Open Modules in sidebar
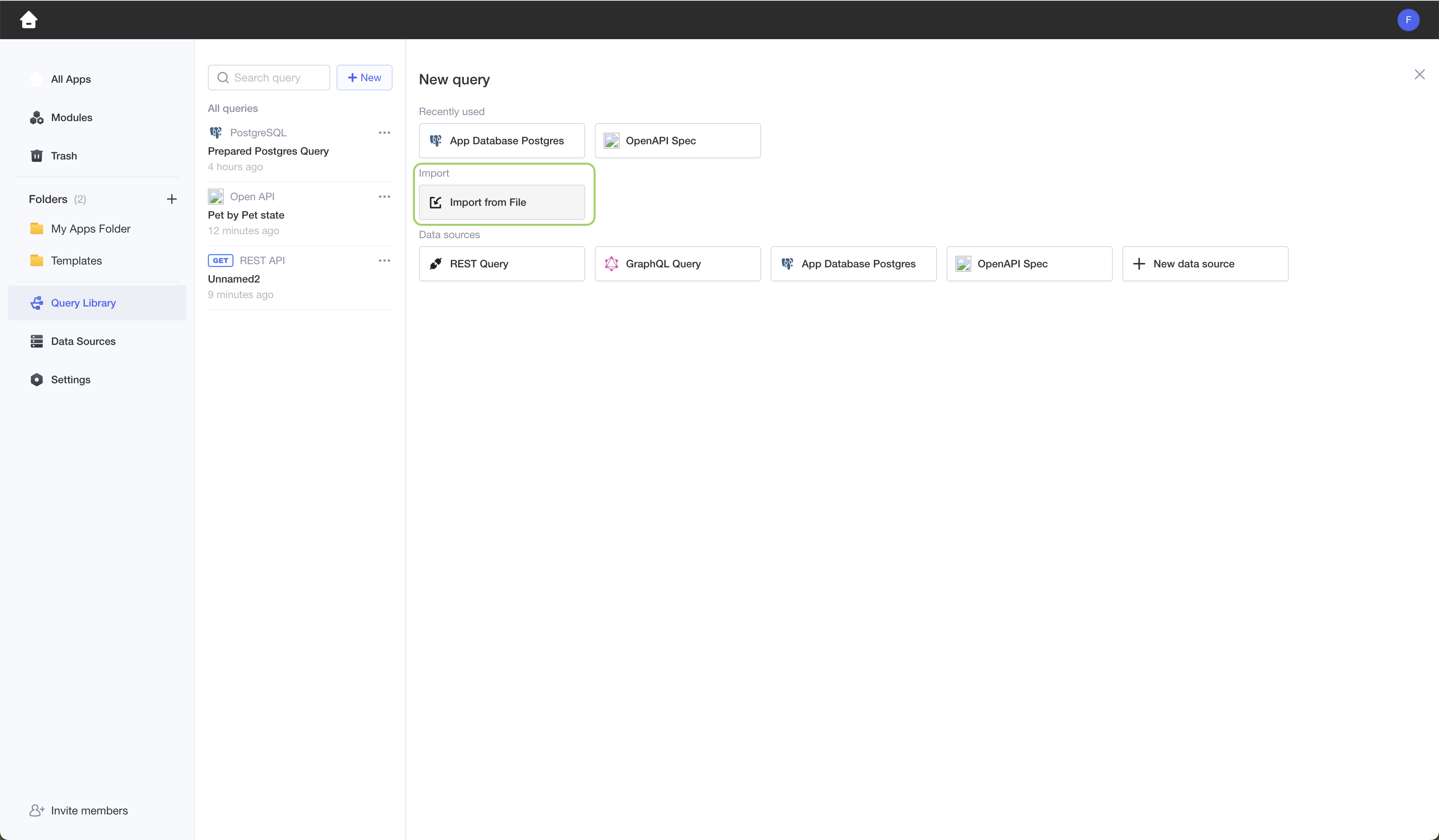The width and height of the screenshot is (1439, 840). coord(71,117)
